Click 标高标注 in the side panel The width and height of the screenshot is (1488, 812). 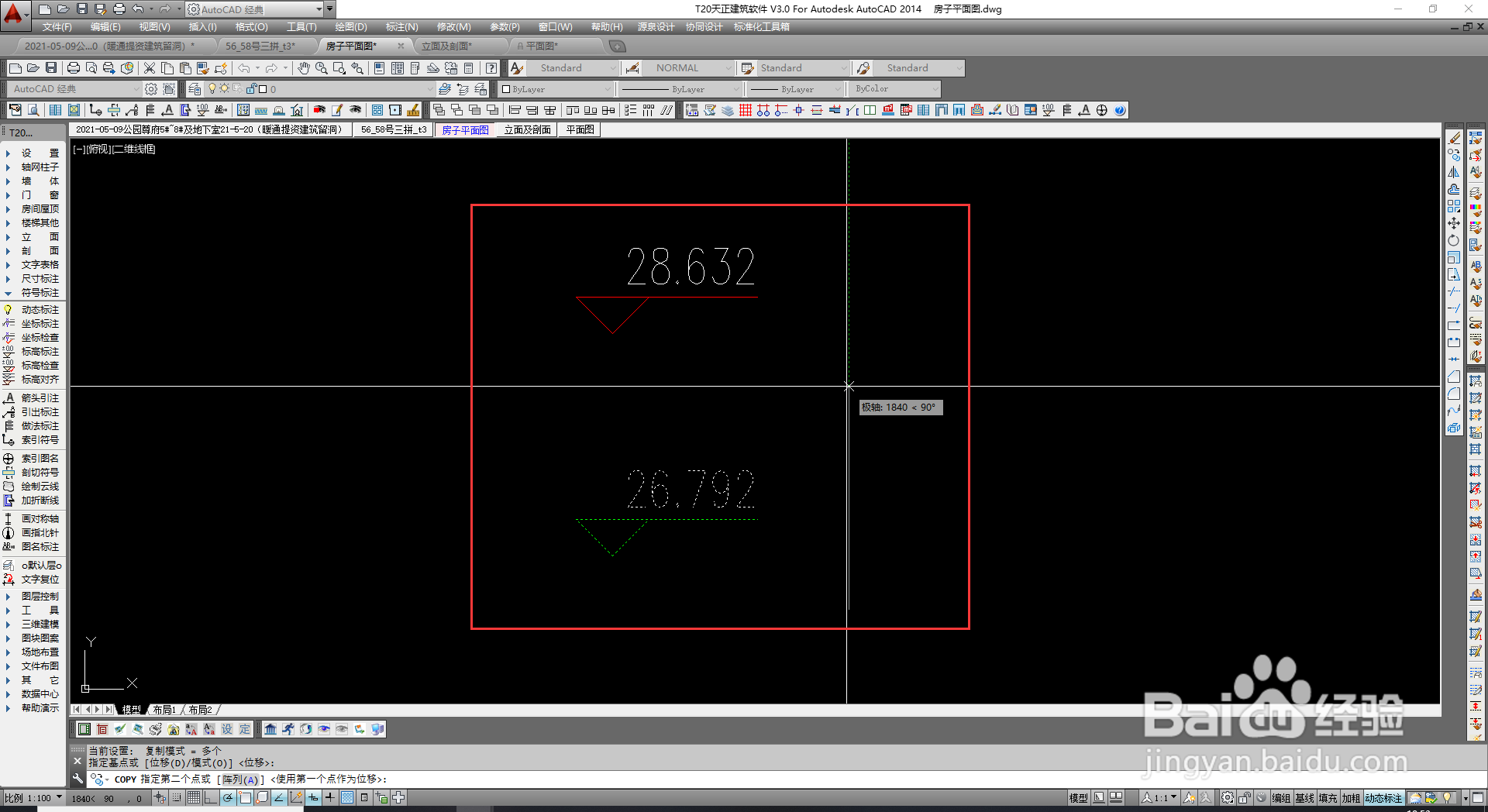pos(33,351)
